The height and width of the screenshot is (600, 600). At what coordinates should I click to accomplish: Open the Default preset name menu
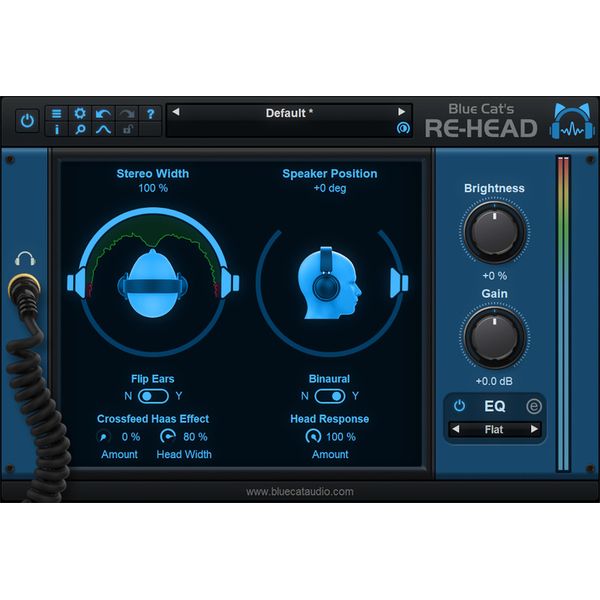click(289, 113)
